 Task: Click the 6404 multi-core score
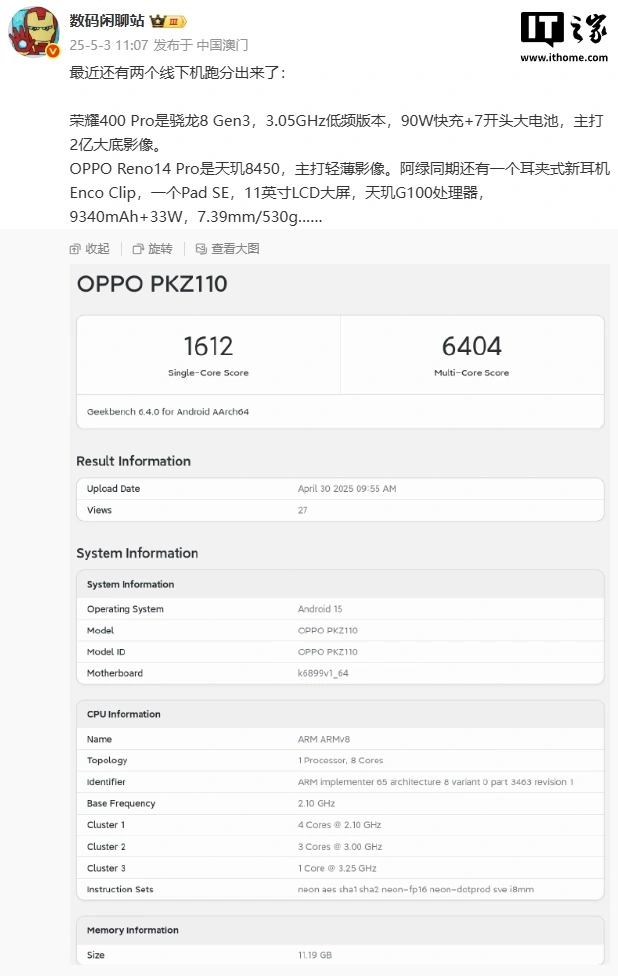[x=471, y=346]
